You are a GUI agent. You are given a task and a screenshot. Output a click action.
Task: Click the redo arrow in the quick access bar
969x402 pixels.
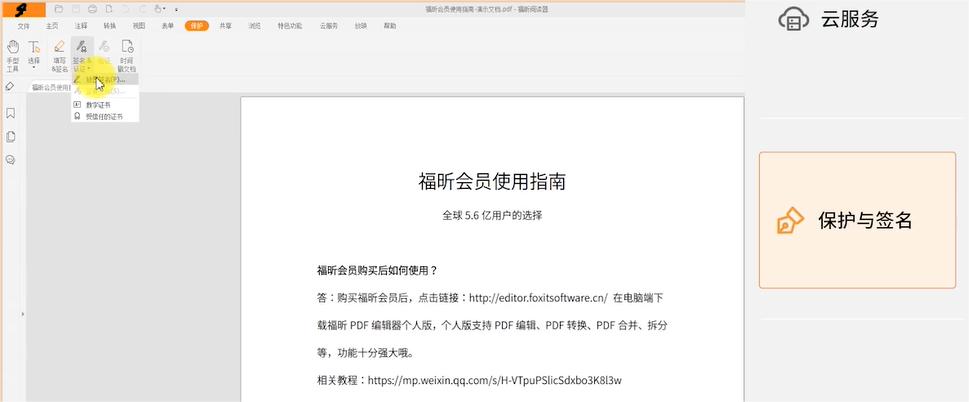coord(142,9)
